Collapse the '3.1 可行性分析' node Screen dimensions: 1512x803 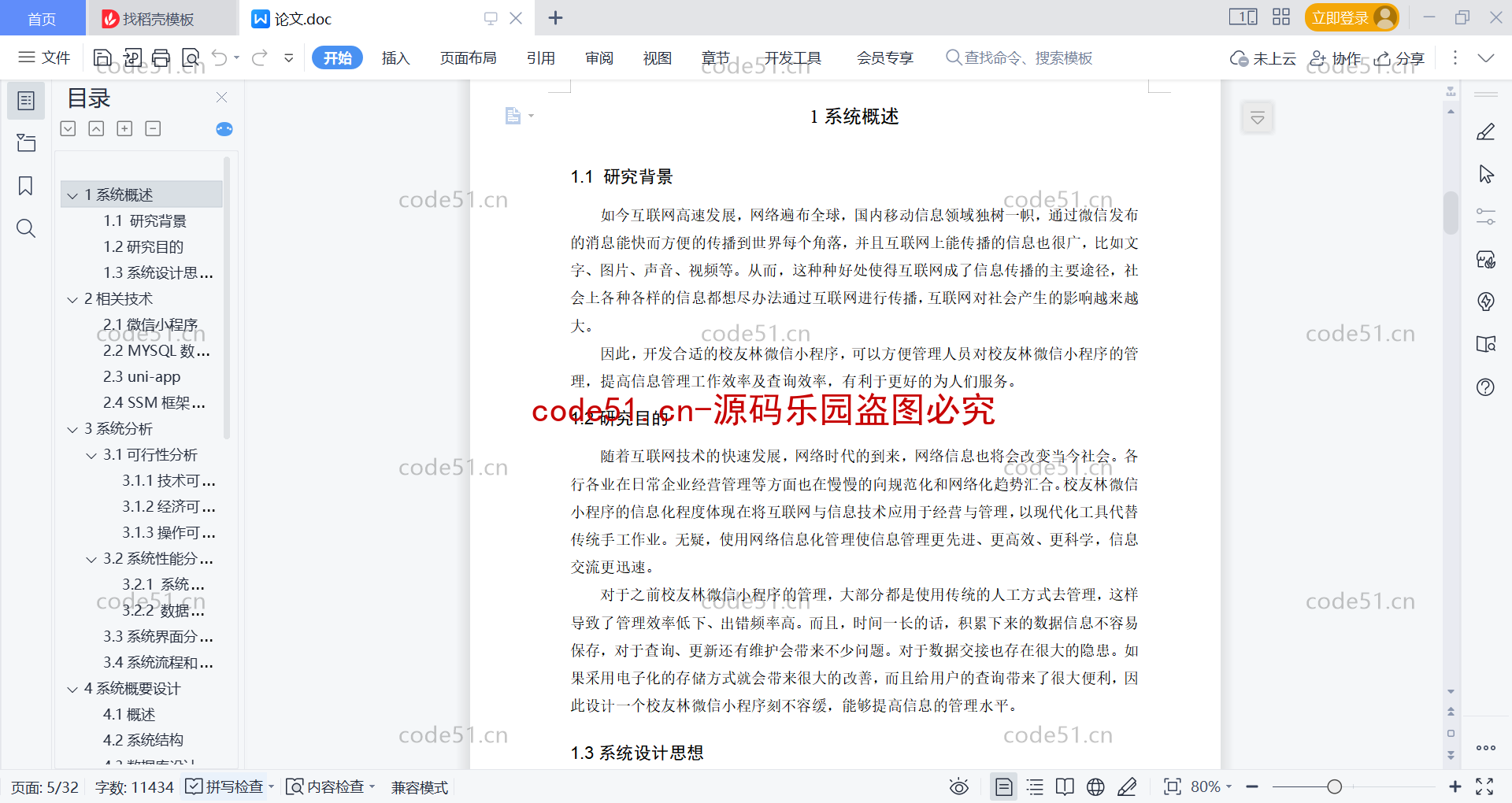pyautogui.click(x=91, y=455)
